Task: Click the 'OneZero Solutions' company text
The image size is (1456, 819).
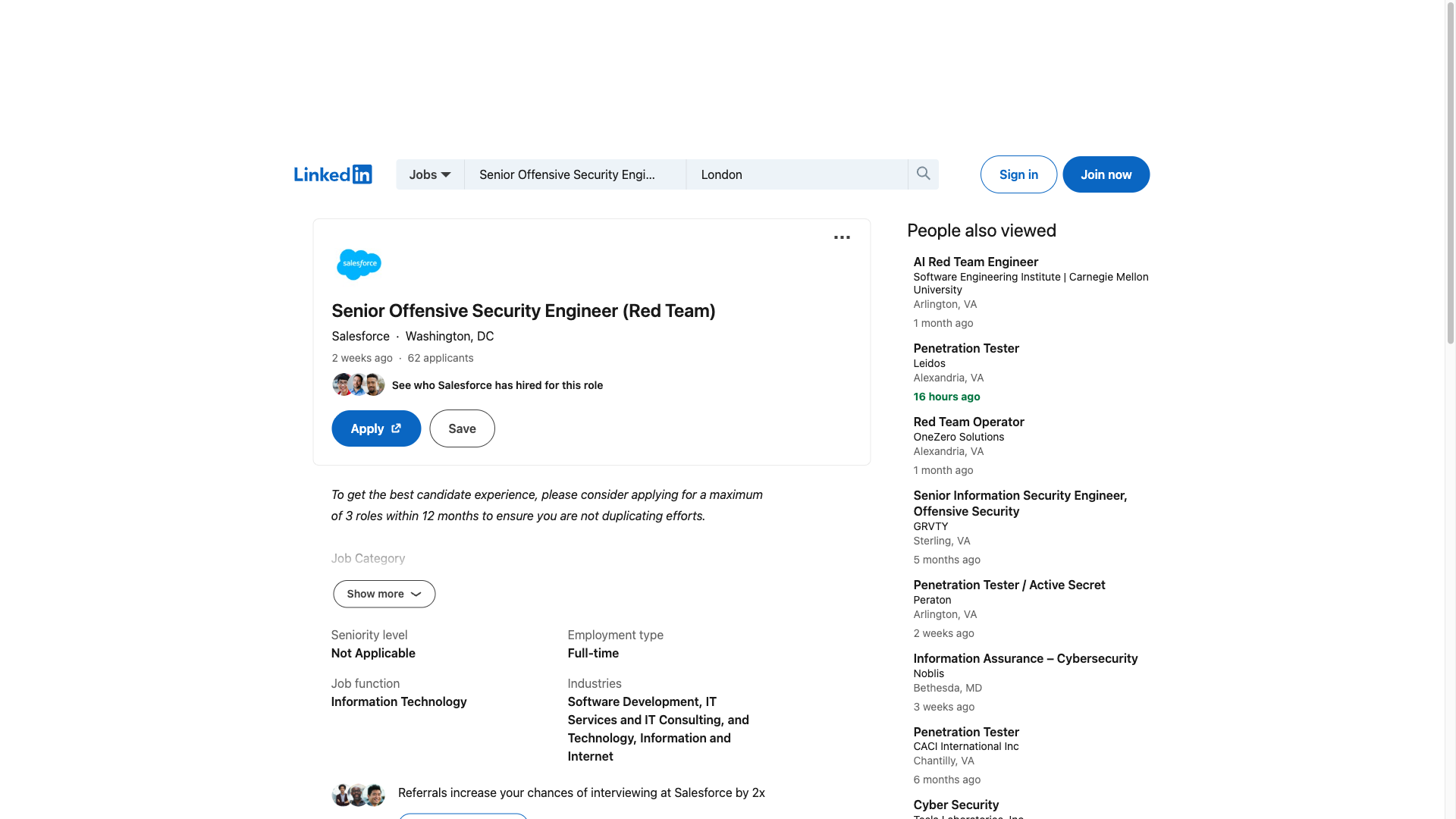Action: pyautogui.click(x=959, y=437)
